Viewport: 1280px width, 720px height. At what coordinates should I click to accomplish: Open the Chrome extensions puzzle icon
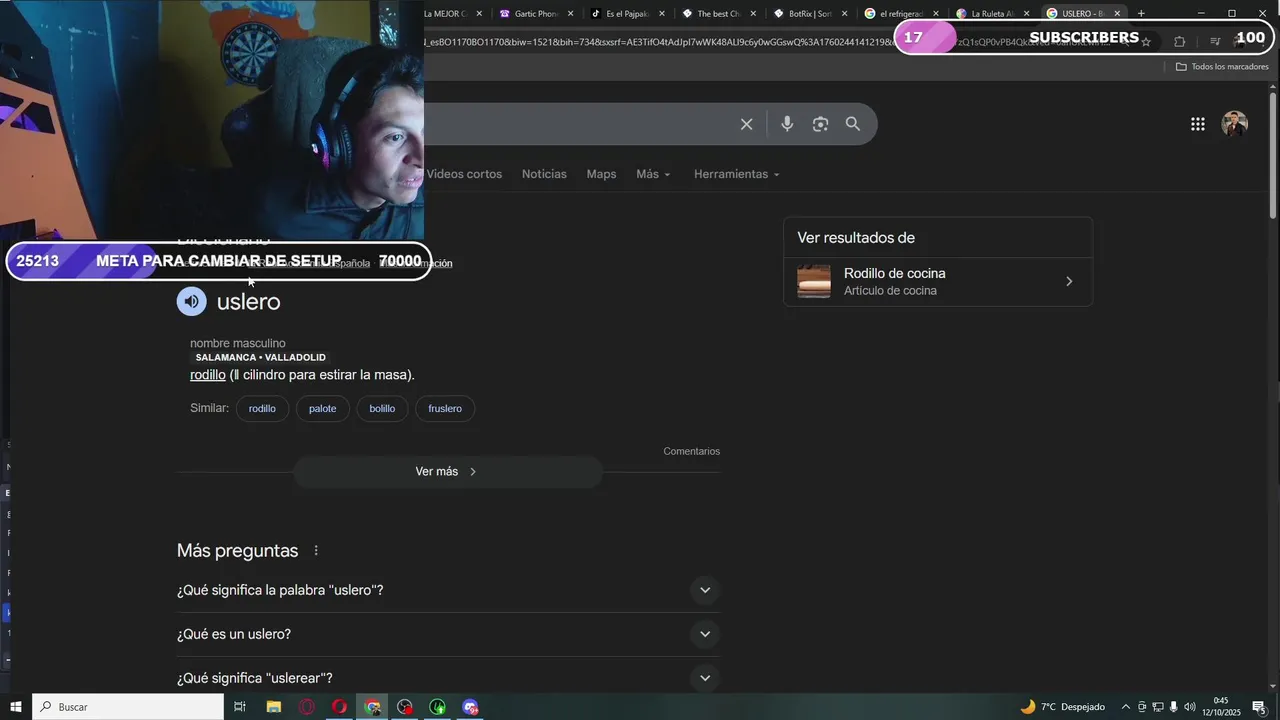point(1179,41)
